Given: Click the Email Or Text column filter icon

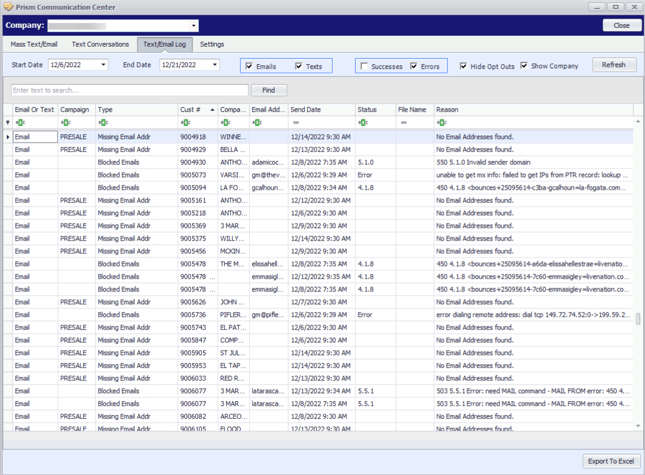Looking at the screenshot, I should pyautogui.click(x=20, y=123).
